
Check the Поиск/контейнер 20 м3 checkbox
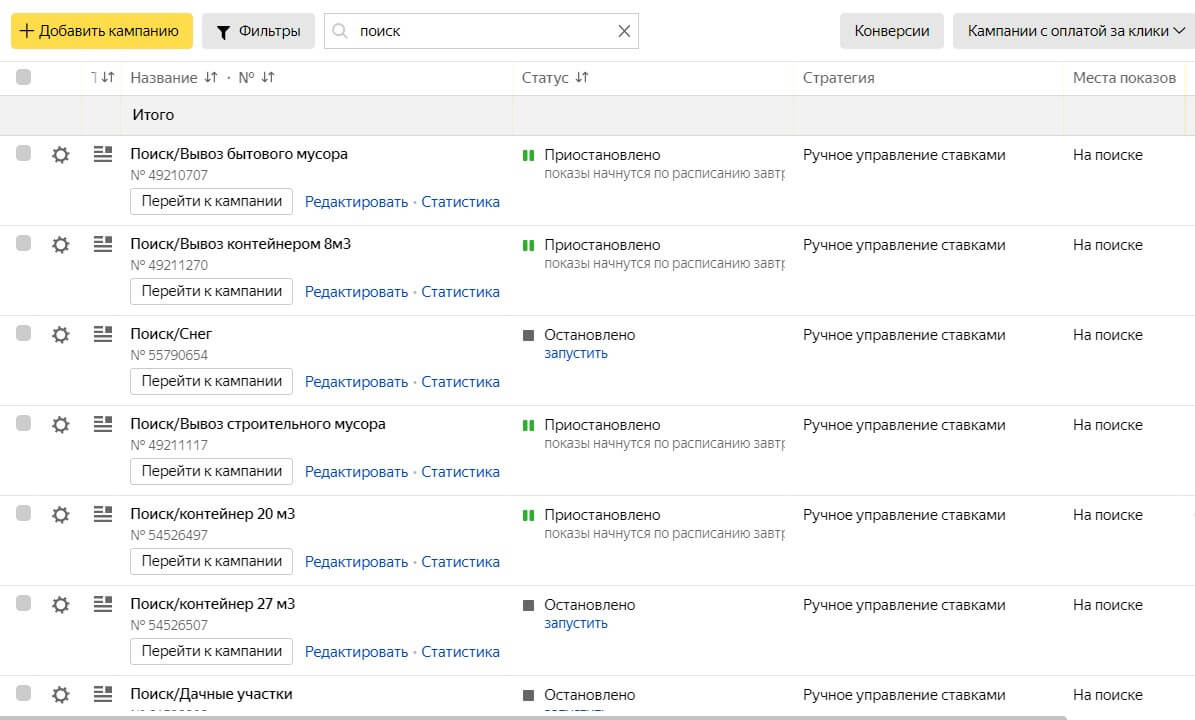point(24,513)
